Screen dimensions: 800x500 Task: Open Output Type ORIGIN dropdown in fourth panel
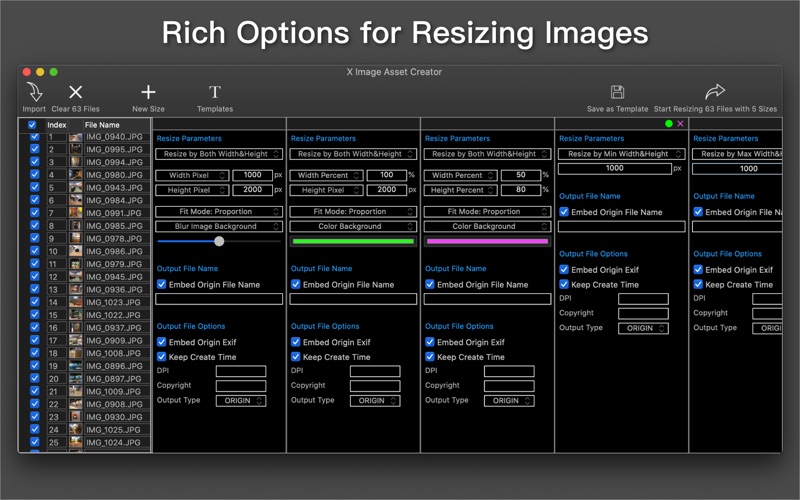643,328
